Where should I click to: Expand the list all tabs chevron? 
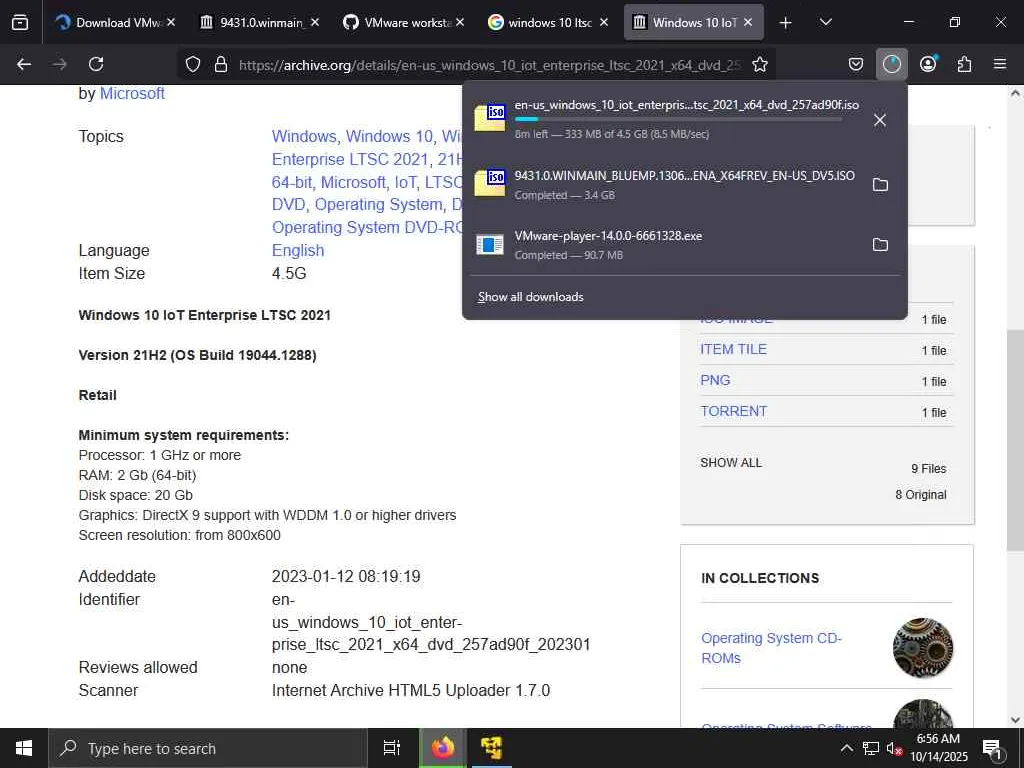click(825, 22)
